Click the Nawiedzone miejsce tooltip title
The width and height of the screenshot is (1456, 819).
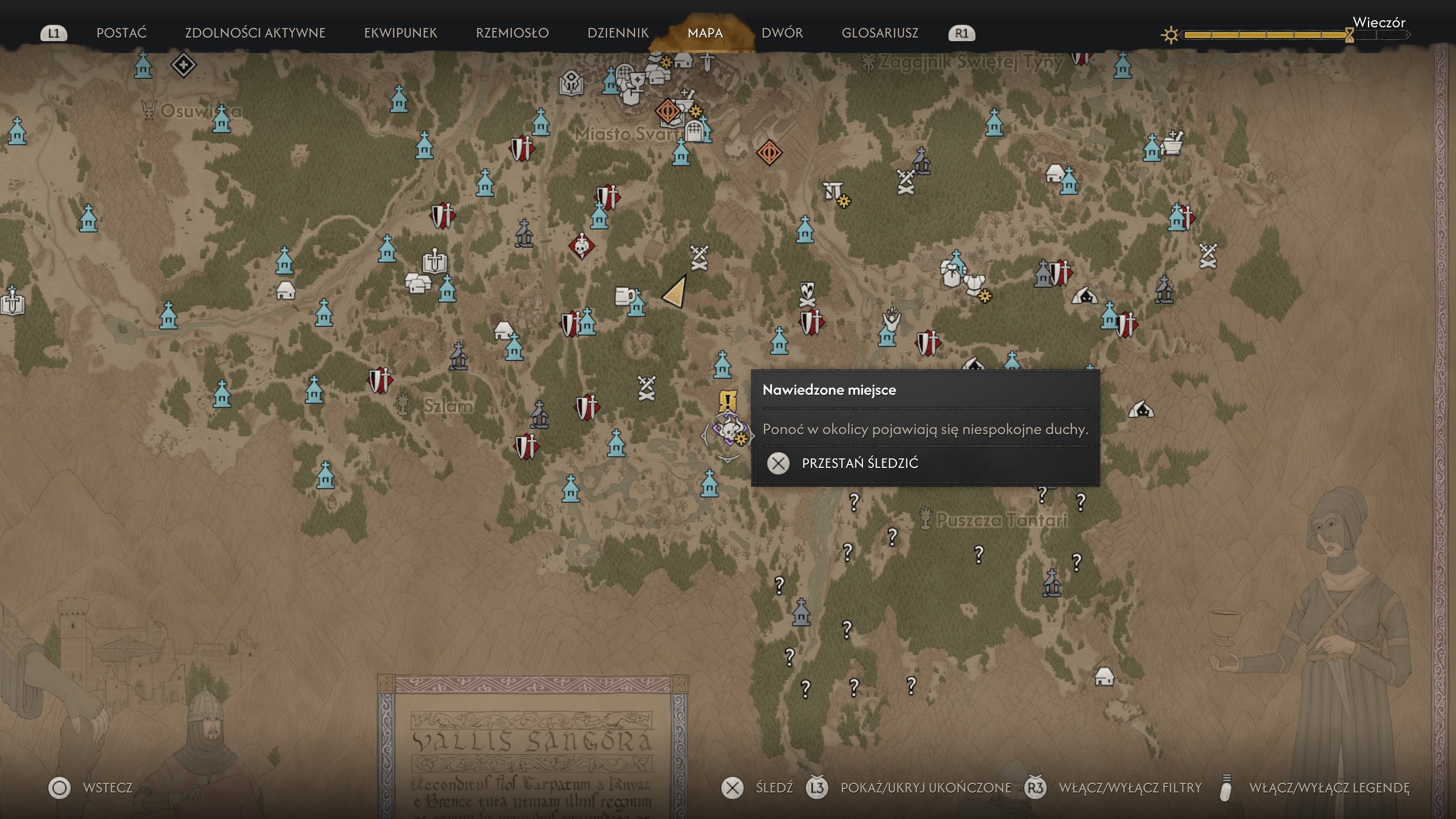click(829, 389)
